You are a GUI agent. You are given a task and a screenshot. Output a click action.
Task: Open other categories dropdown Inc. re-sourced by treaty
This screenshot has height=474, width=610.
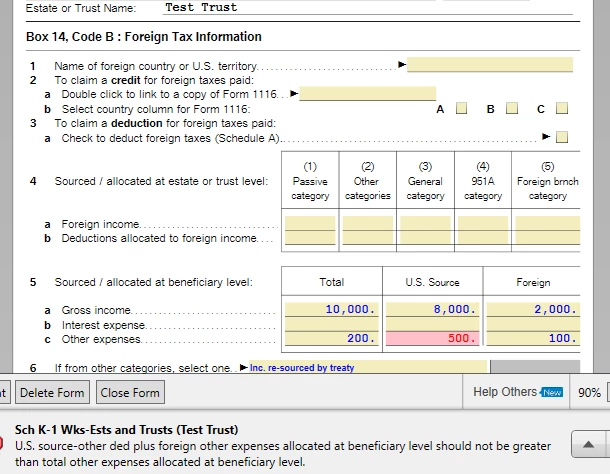[x=368, y=367]
